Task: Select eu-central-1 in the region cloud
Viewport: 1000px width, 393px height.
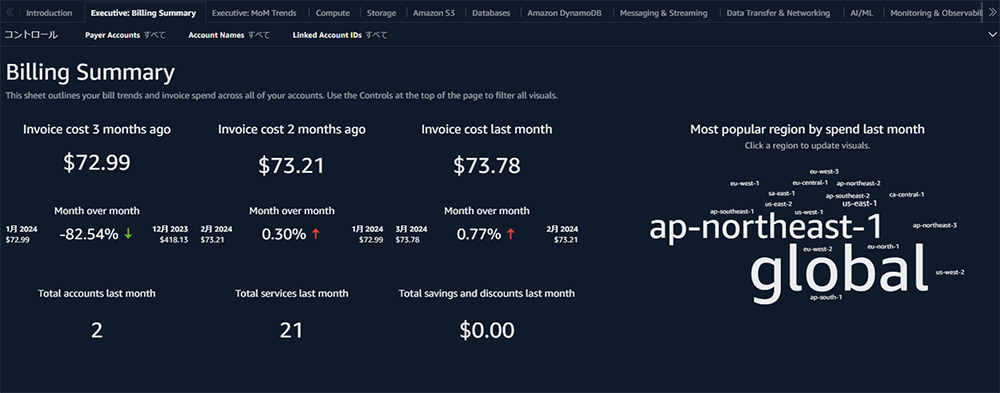Action: click(x=810, y=182)
